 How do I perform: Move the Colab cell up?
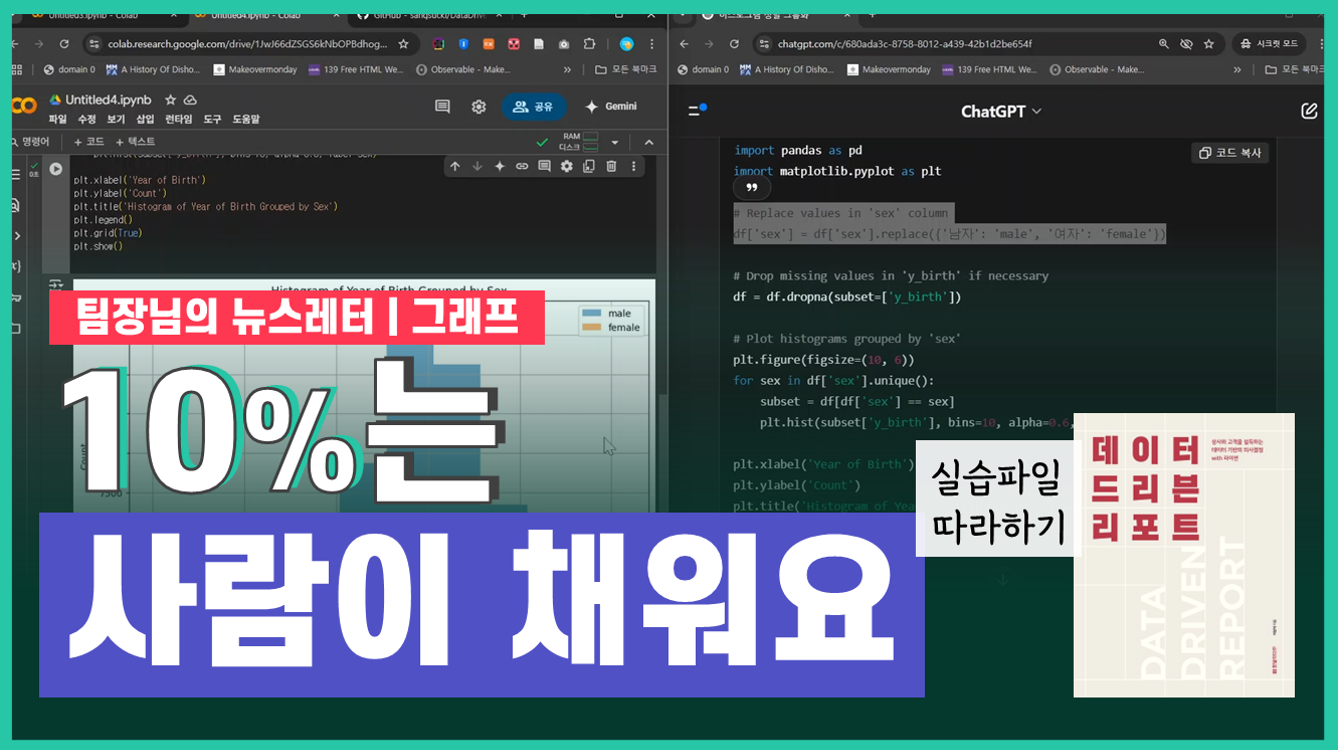tap(455, 167)
